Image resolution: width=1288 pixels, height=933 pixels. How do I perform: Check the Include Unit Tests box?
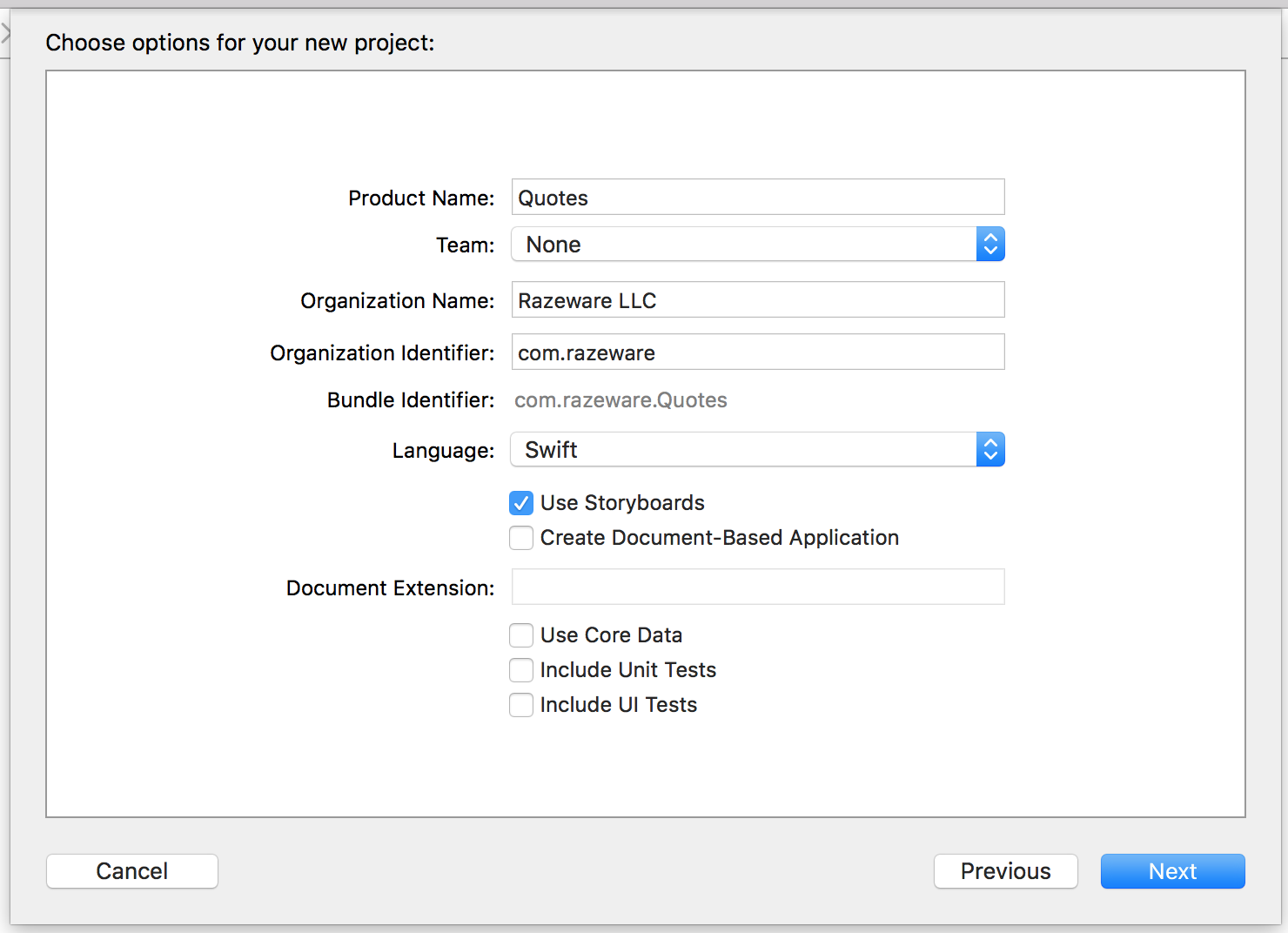[x=521, y=670]
